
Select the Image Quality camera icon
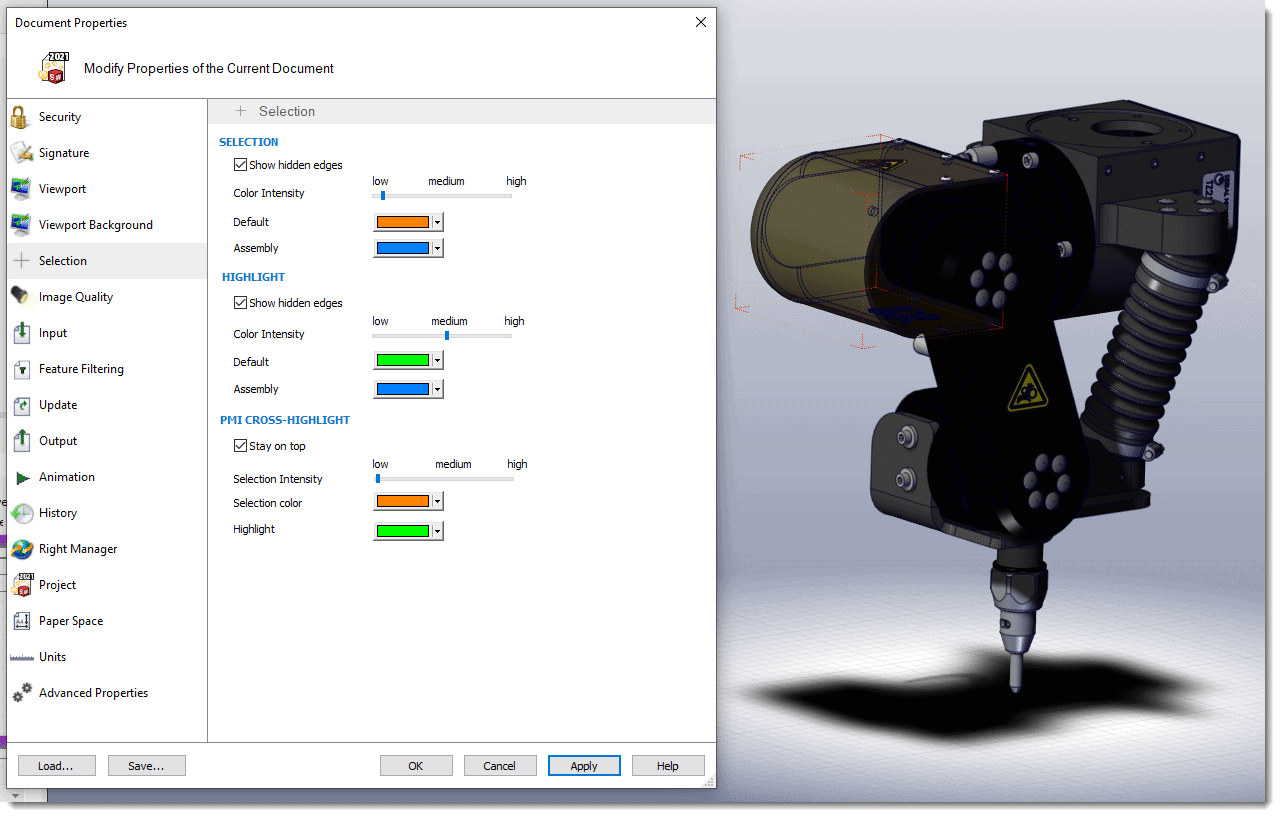(21, 297)
